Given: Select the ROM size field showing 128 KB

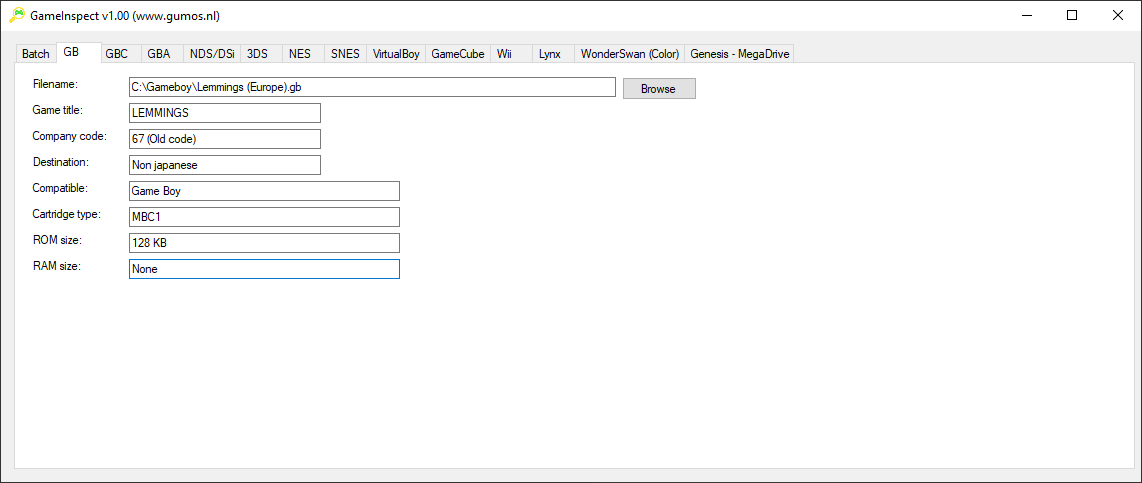Looking at the screenshot, I should [x=264, y=243].
